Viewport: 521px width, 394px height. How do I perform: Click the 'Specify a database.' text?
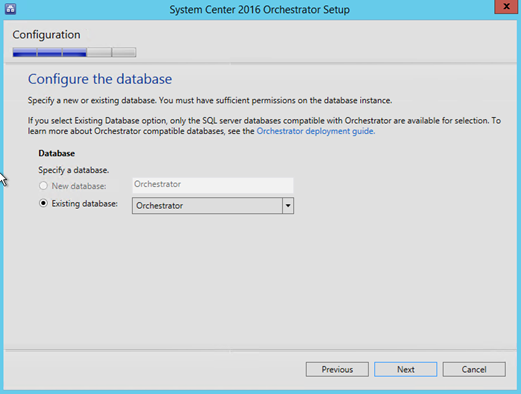click(x=74, y=170)
